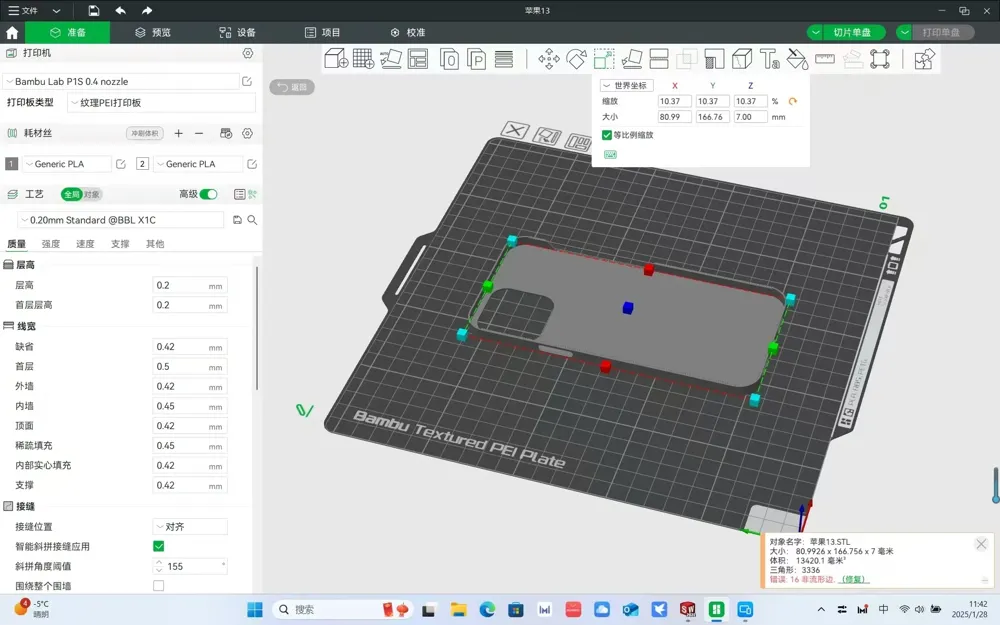Switch to the 设备 device tab
This screenshot has width=1000, height=625.
[x=237, y=33]
